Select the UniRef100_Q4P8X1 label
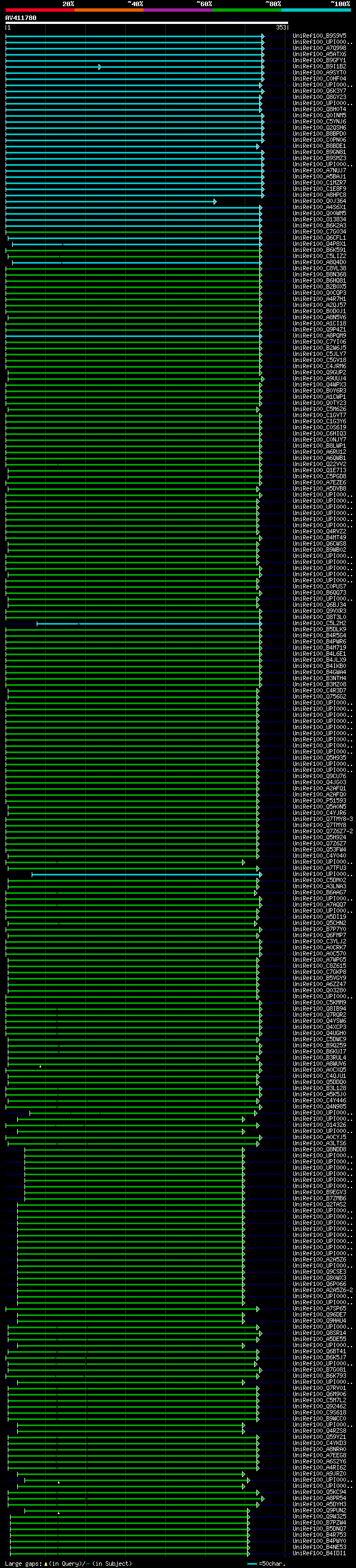Viewport: 356px width, 1568px height. click(319, 244)
